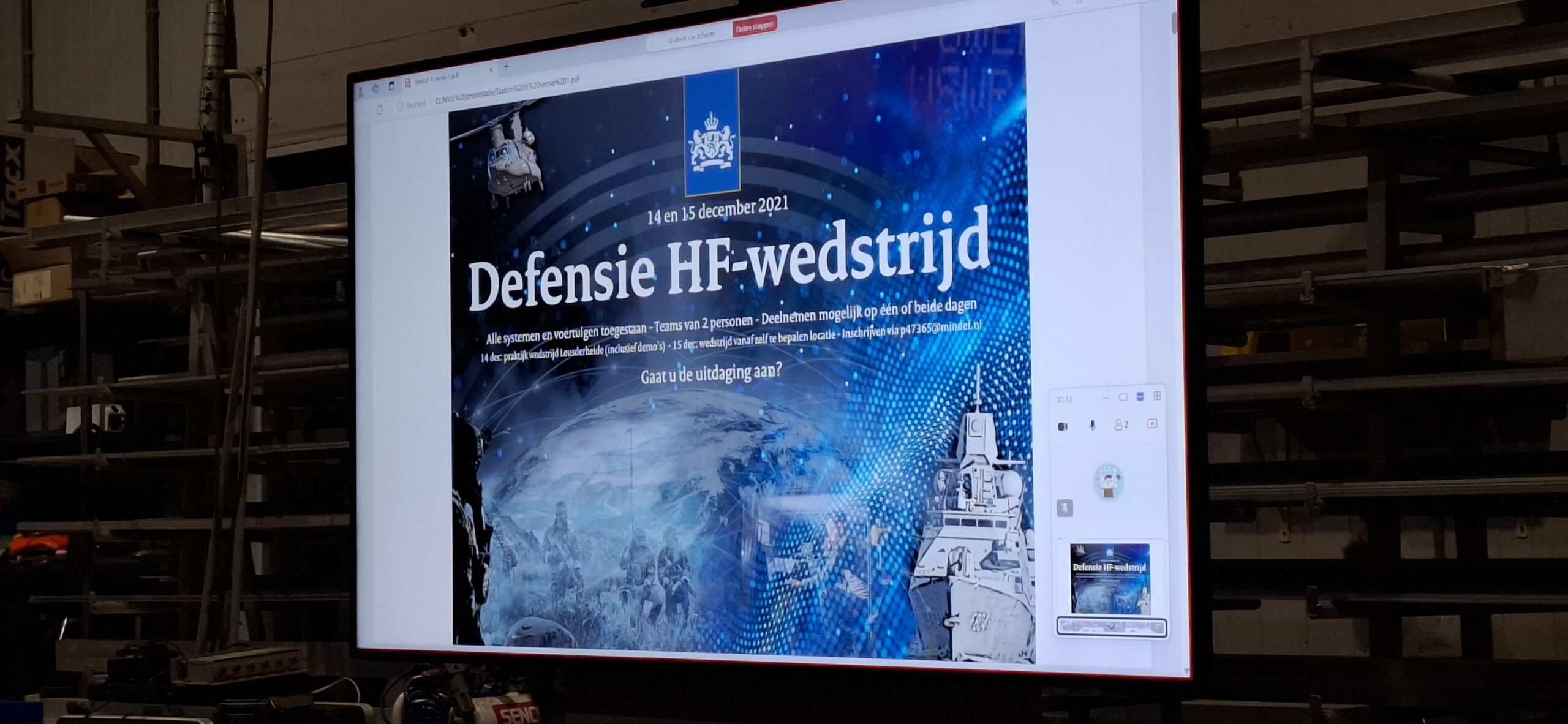Open the workspaces icon next to the profile
This screenshot has height=724, width=1568.
377,88
